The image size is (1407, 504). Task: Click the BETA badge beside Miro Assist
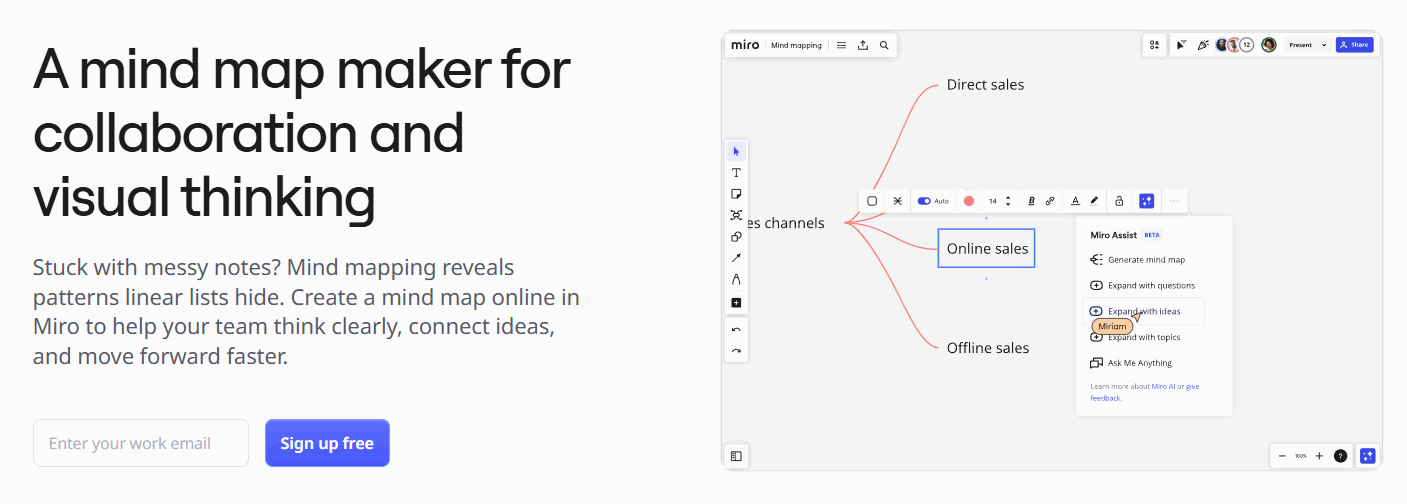click(x=1152, y=235)
